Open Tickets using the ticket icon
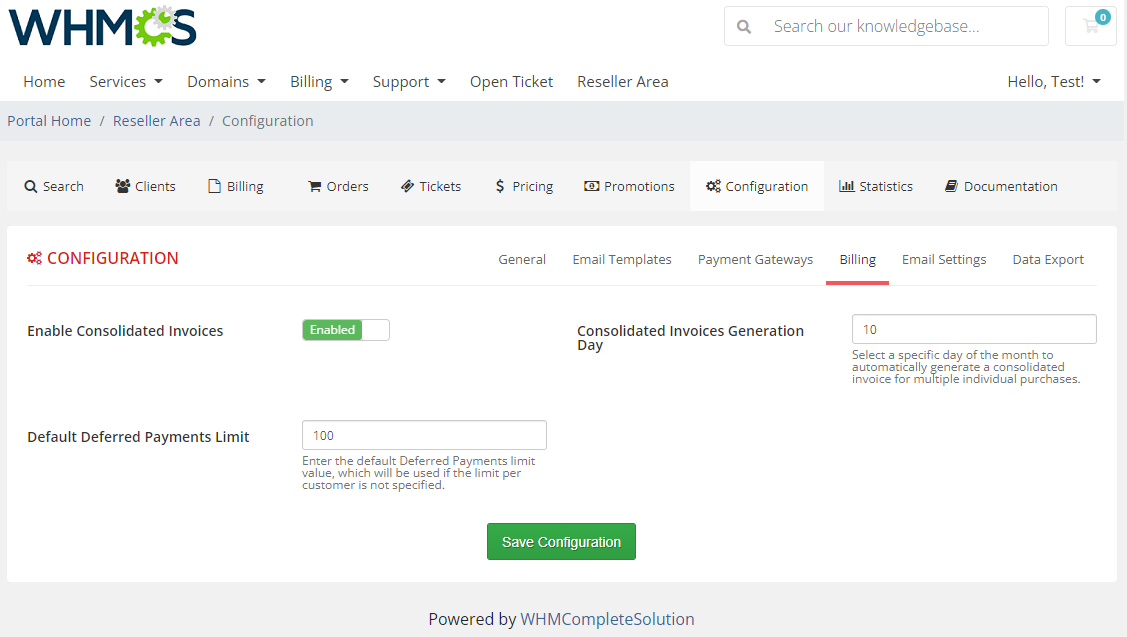 coord(406,185)
